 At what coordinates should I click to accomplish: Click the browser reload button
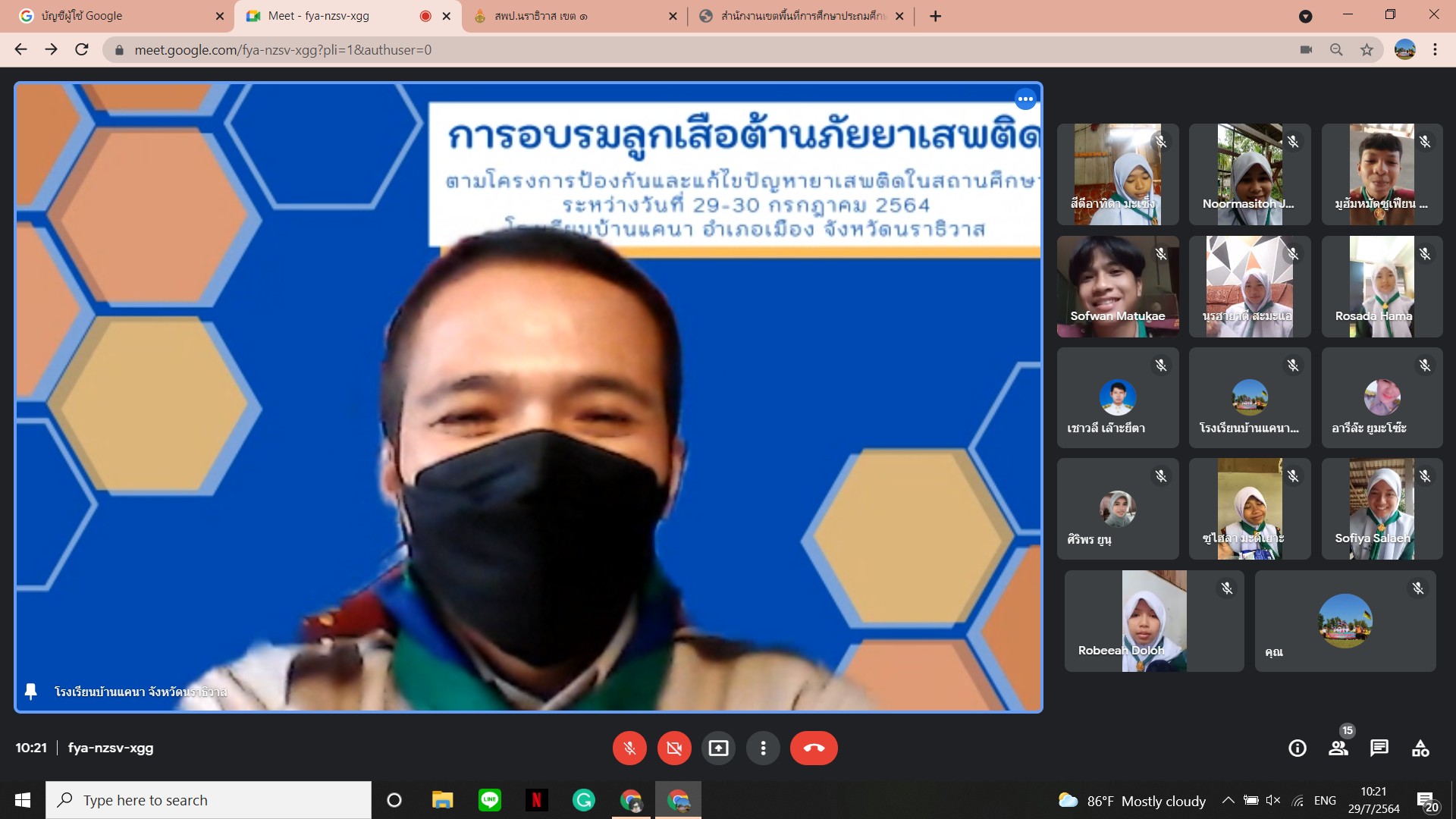click(x=82, y=50)
